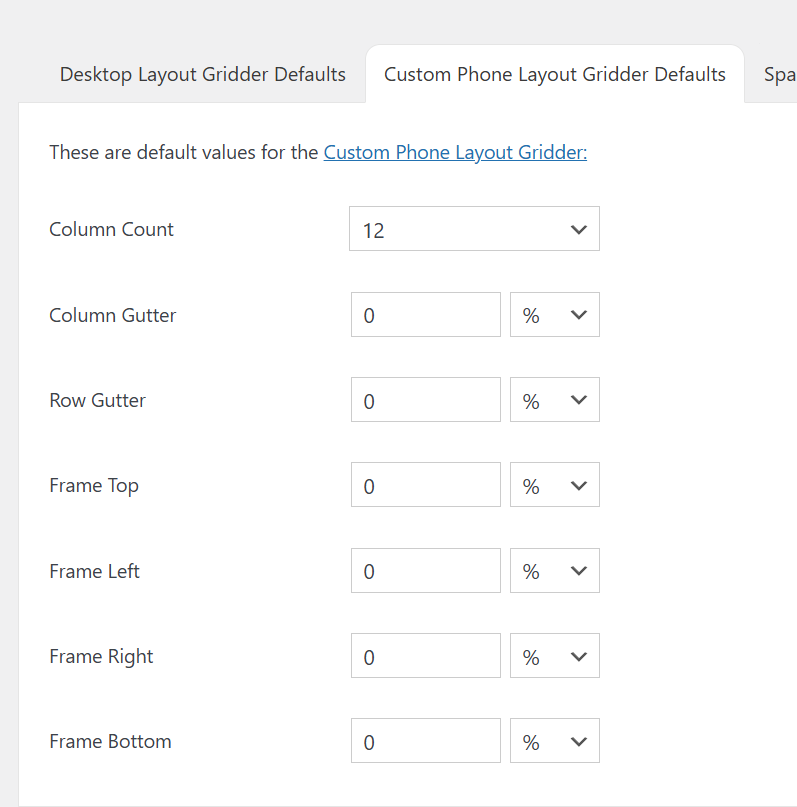Image resolution: width=797 pixels, height=807 pixels.
Task: Open the Column Count dropdown
Action: click(474, 229)
